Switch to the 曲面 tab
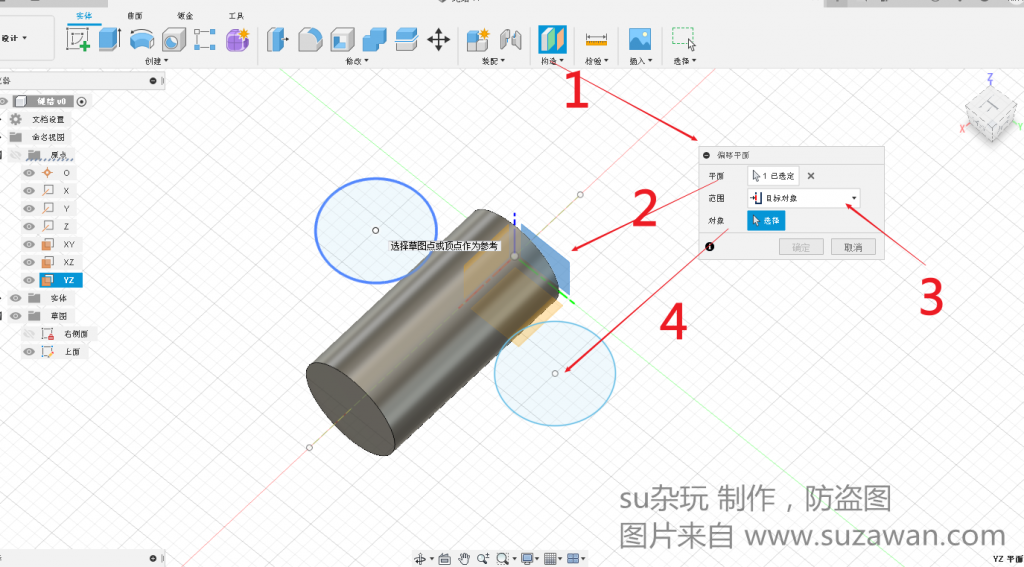Screen dimensions: 1024x567 click(135, 15)
